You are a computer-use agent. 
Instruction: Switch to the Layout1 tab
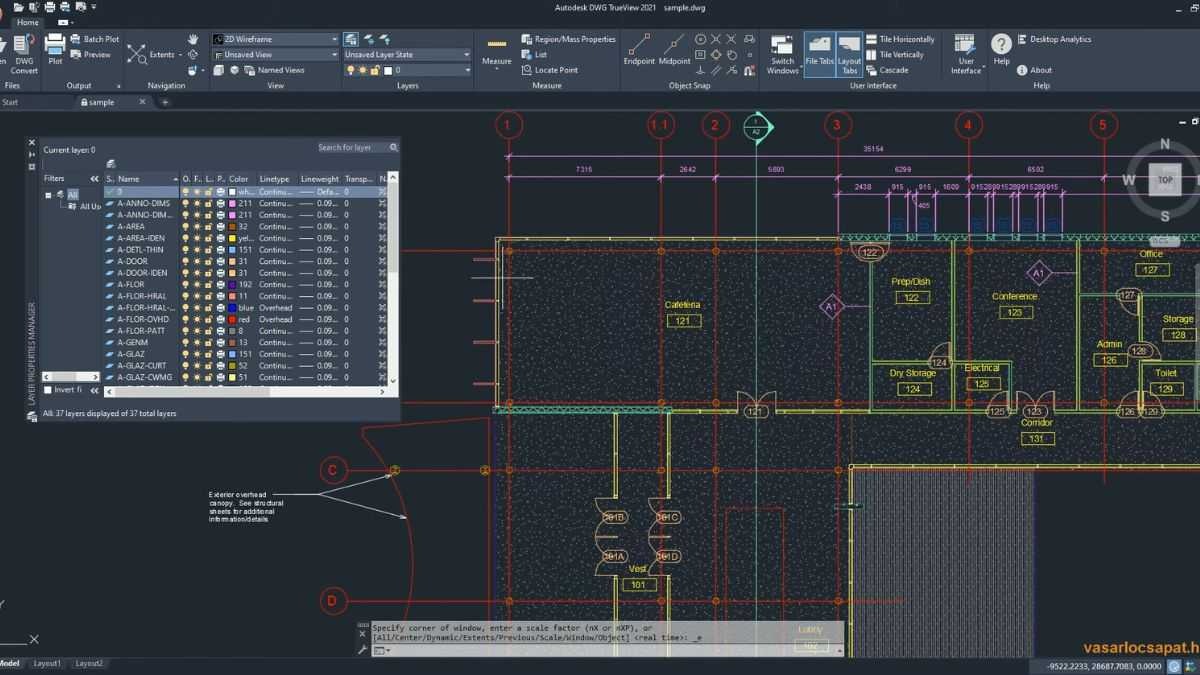pyautogui.click(x=47, y=663)
